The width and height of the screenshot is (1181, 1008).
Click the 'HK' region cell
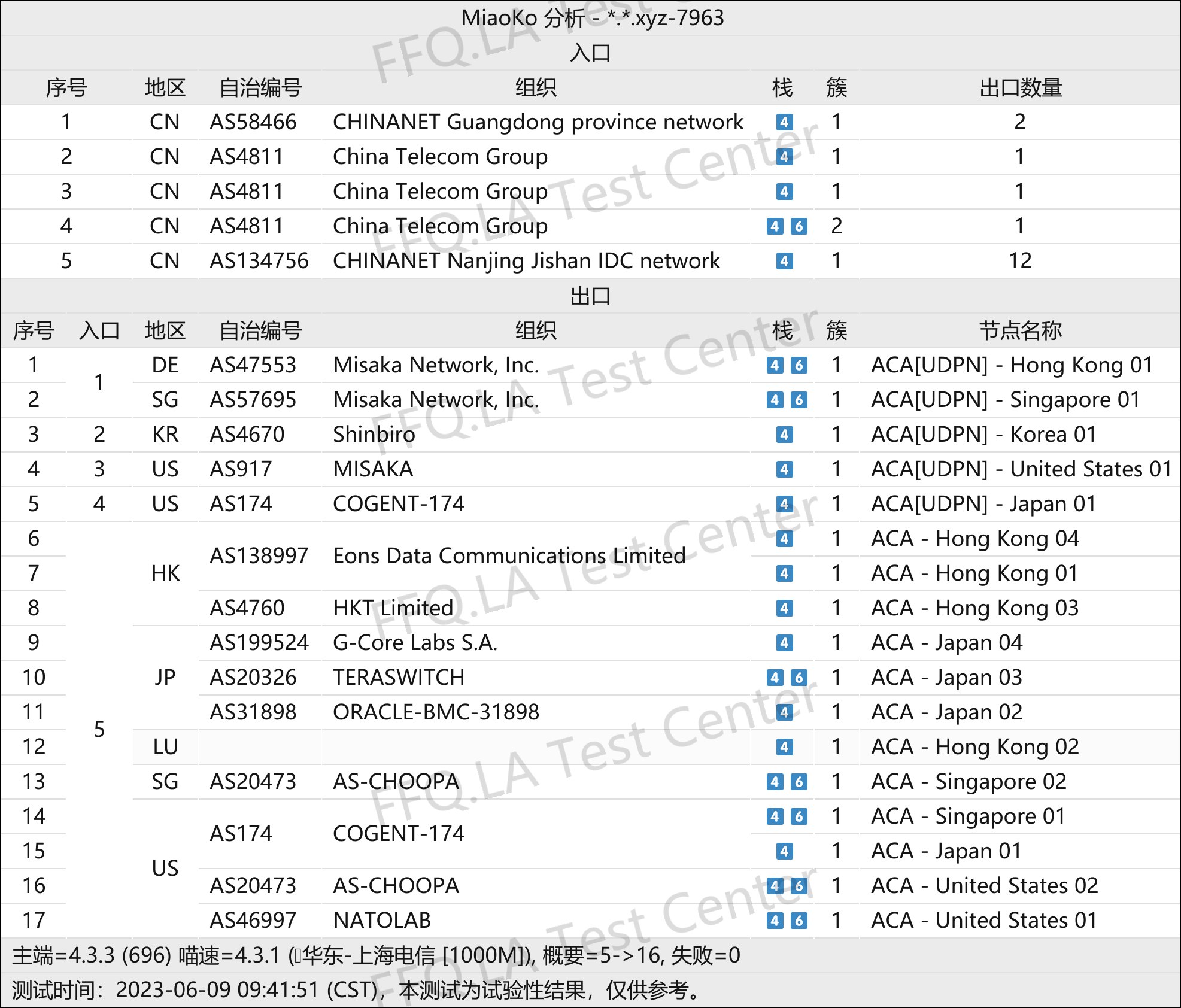(165, 573)
